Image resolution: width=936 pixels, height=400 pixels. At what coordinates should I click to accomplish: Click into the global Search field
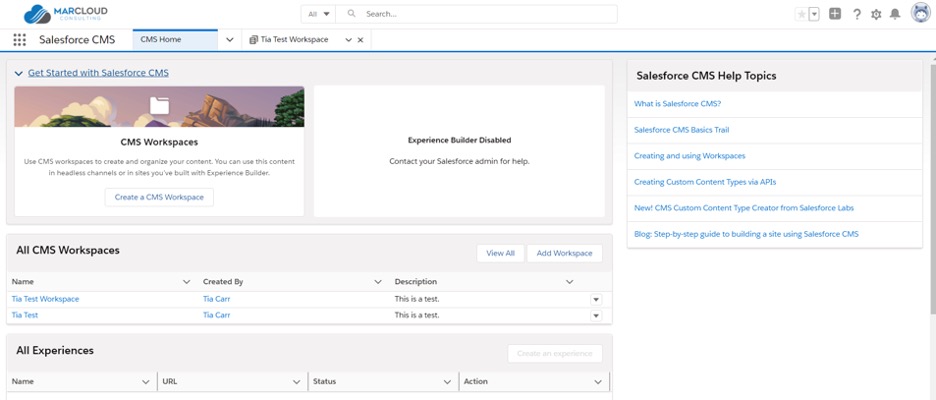coord(476,14)
